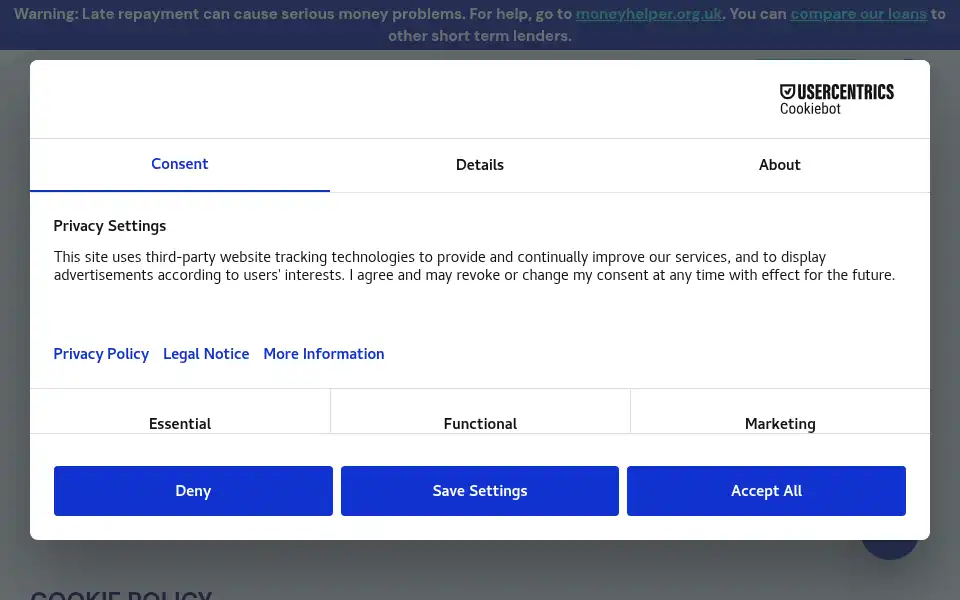
Task: Click the Privacy Settings heading
Action: pyautogui.click(x=110, y=226)
